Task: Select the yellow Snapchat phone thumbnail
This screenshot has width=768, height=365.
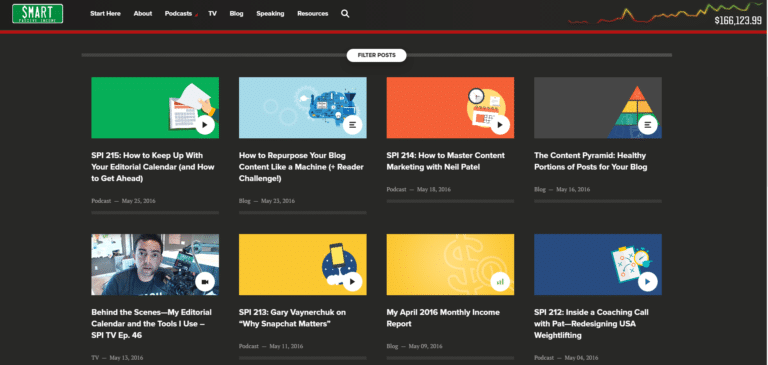Action: point(303,265)
